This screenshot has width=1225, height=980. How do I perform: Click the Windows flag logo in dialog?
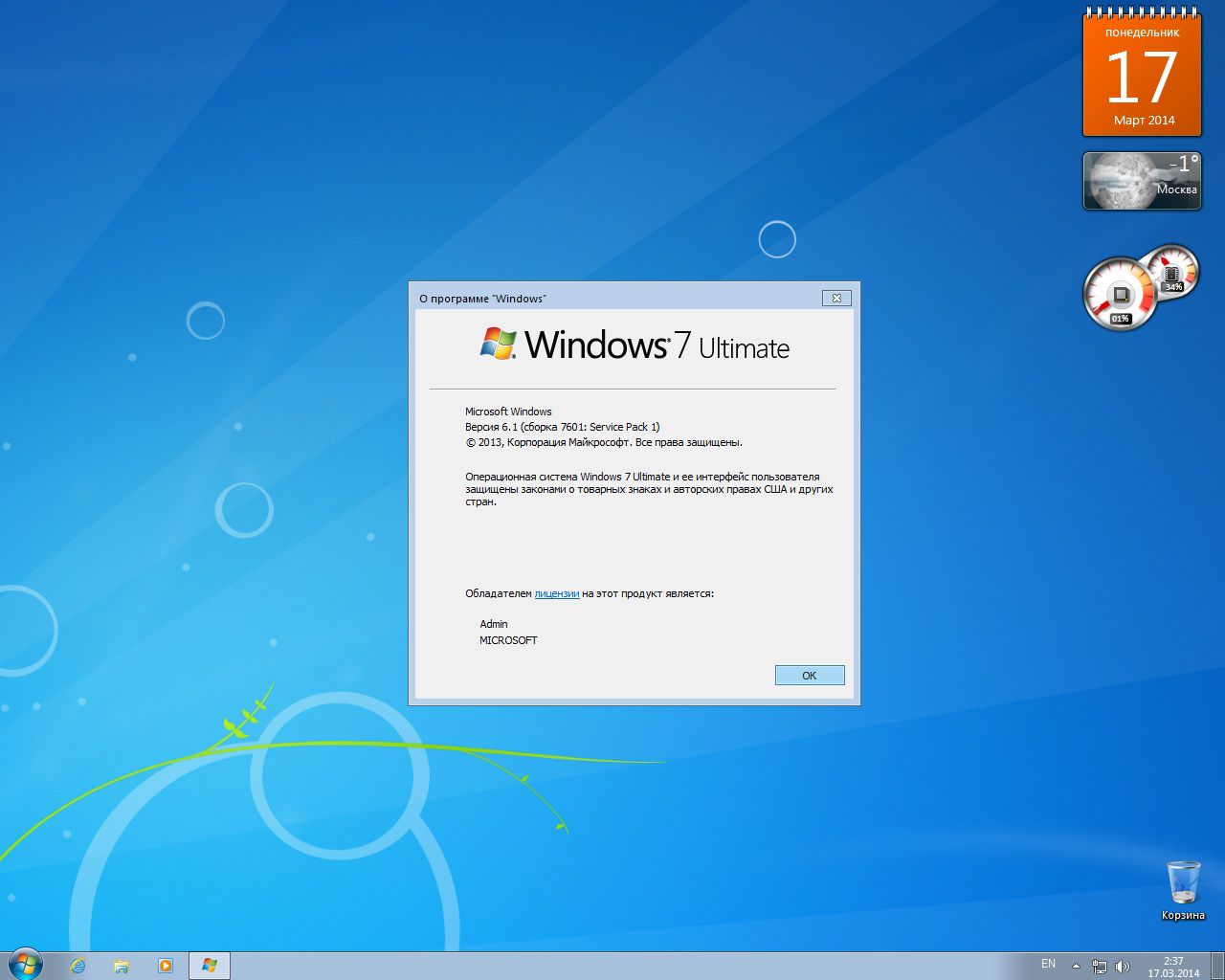(499, 344)
